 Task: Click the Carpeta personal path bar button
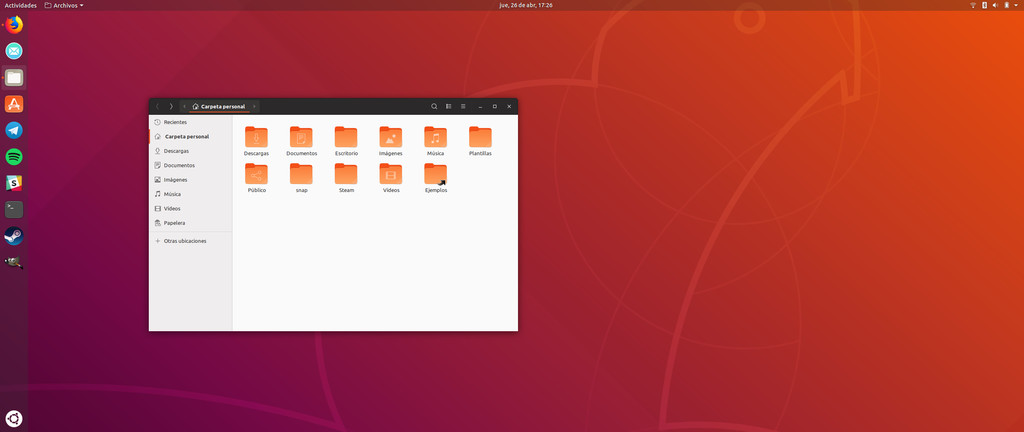click(219, 106)
